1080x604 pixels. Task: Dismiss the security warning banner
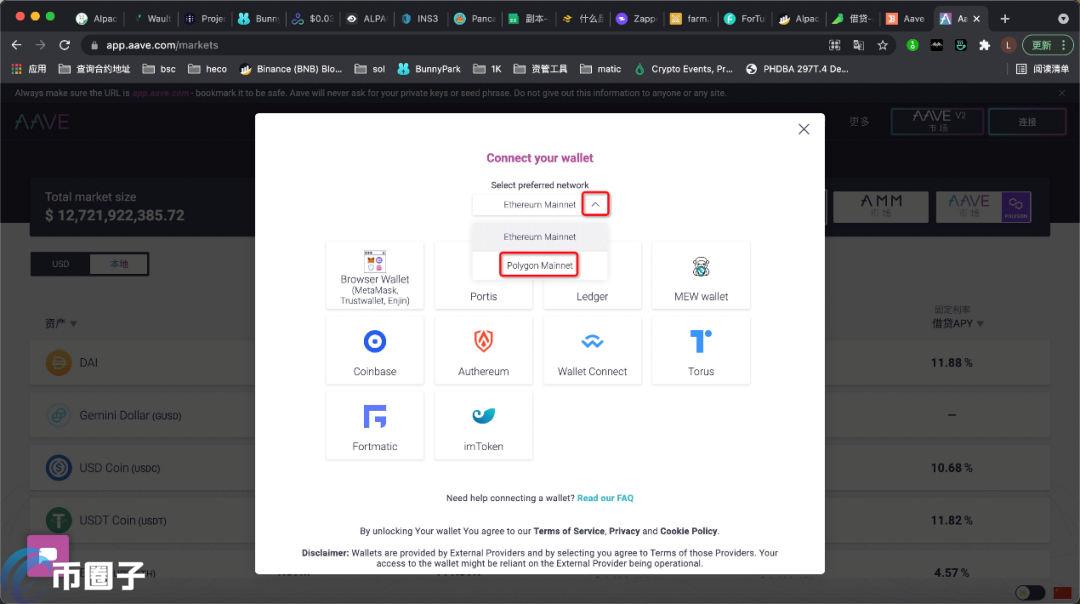pyautogui.click(x=1061, y=93)
